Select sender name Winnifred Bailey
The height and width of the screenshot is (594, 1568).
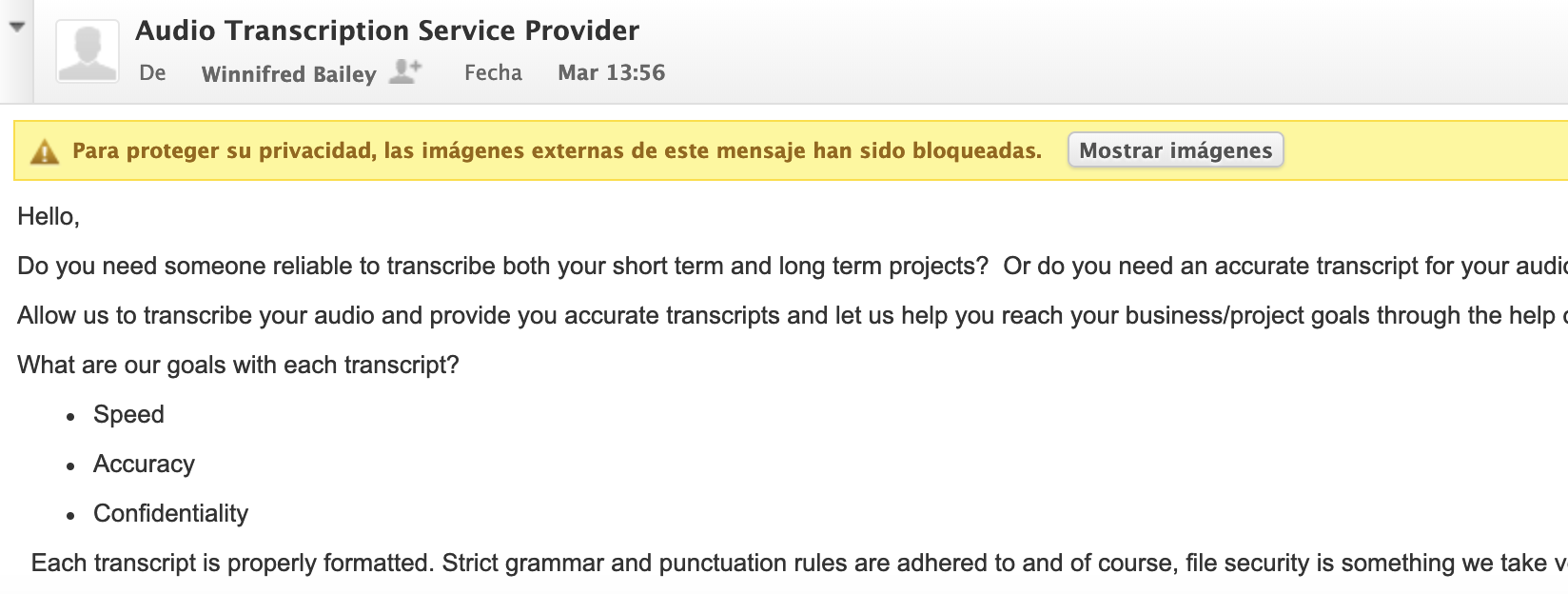pos(288,74)
